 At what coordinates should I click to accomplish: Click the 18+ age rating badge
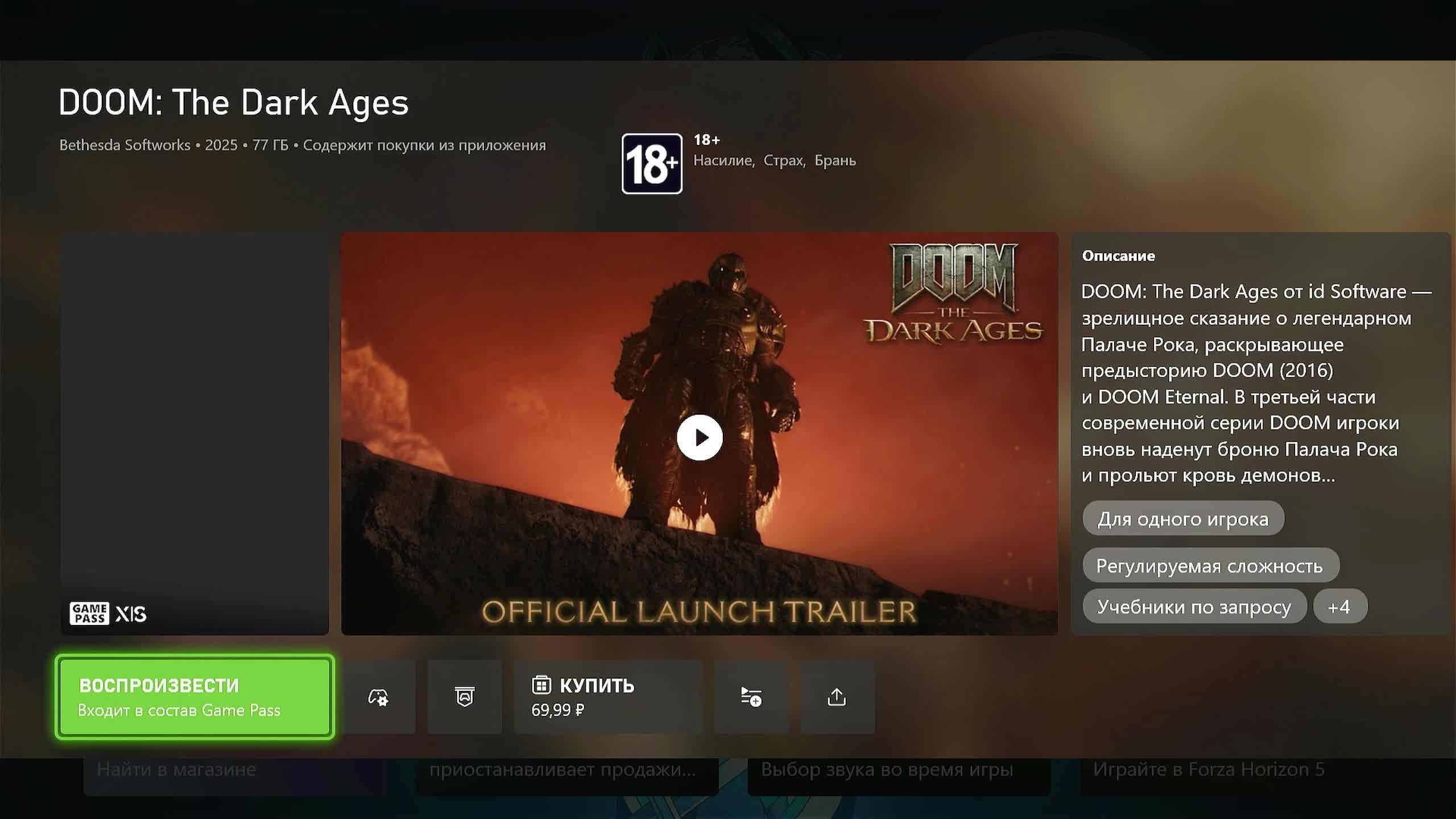[x=652, y=164]
